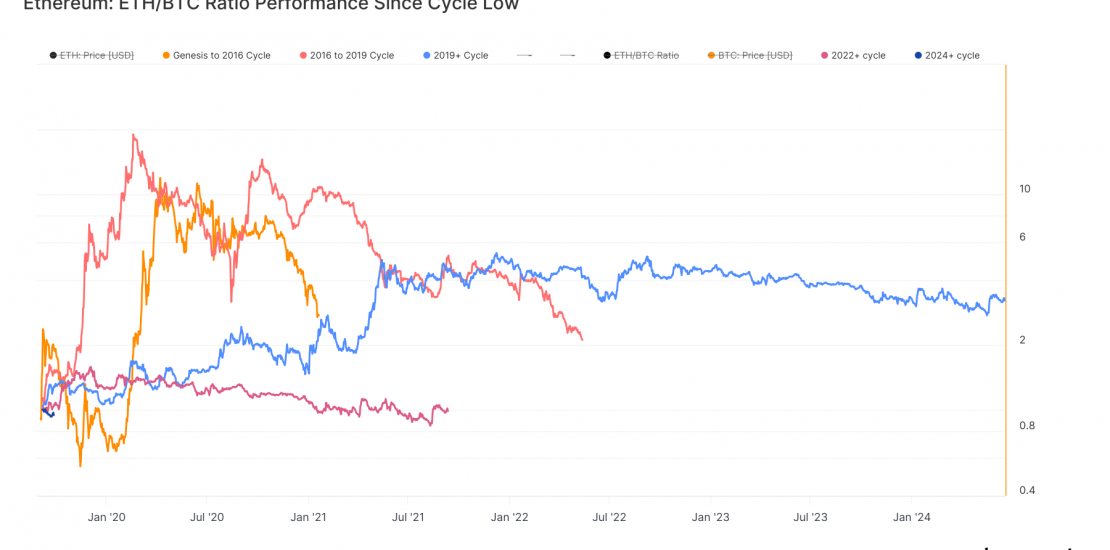Image resolution: width=1110 pixels, height=550 pixels.
Task: Click the 10 tick on the y-axis
Action: 1024,189
